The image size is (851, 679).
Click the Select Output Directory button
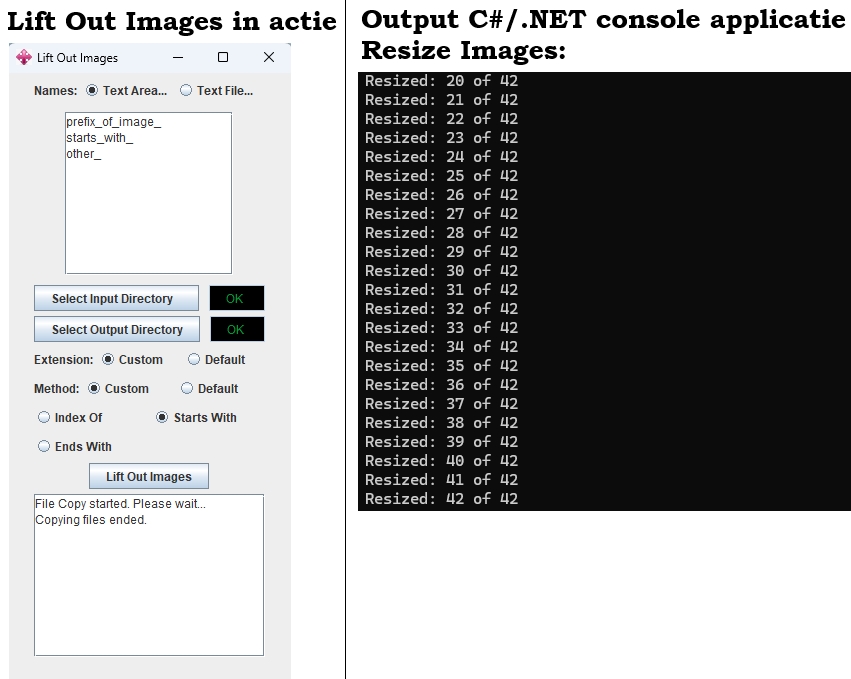click(x=117, y=329)
